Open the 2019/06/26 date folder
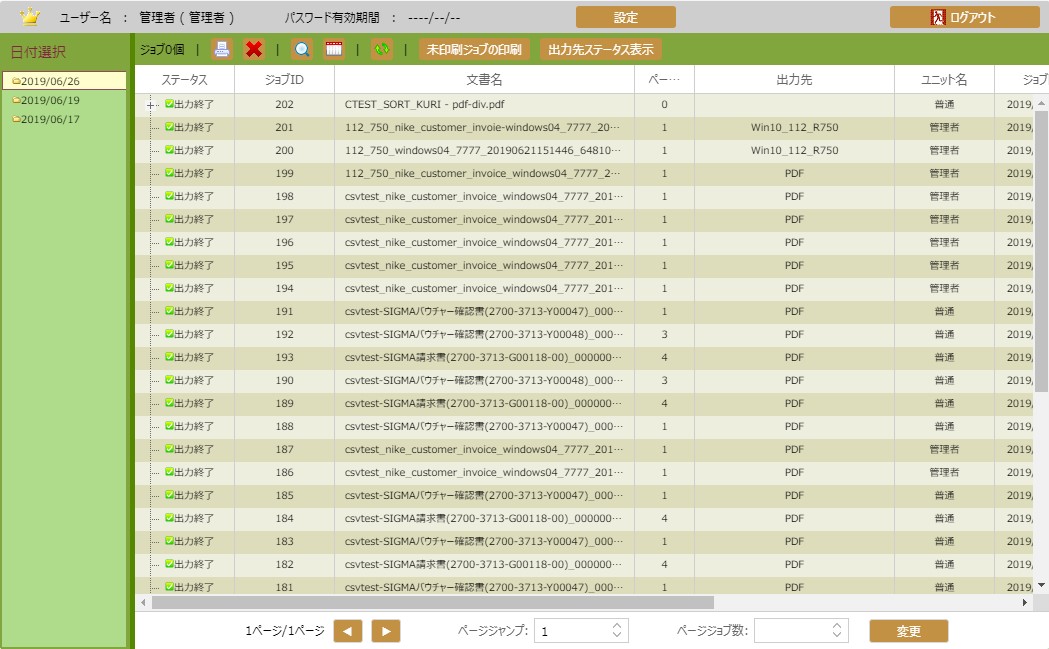This screenshot has height=649, width=1049. click(x=50, y=81)
